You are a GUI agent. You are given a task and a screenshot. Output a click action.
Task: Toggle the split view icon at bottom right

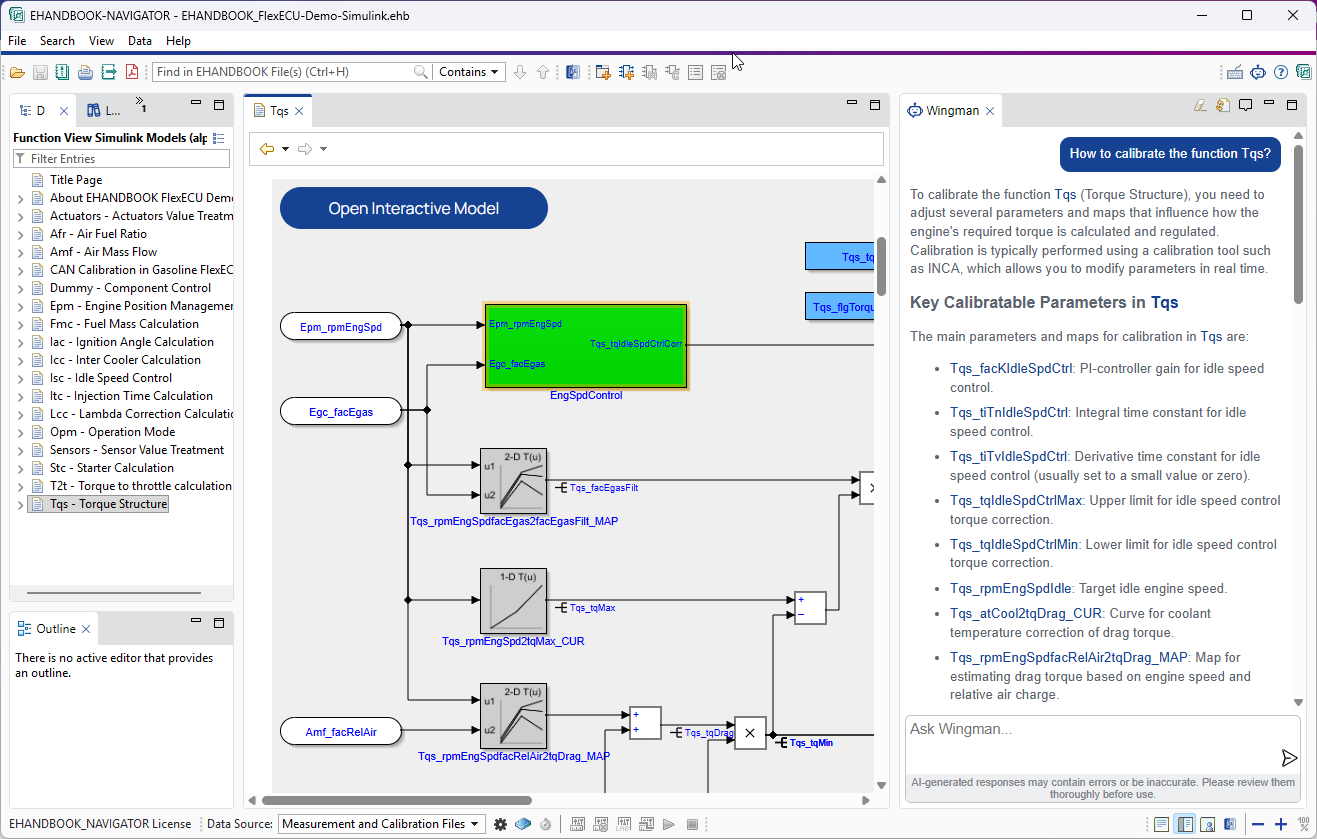tap(1185, 823)
